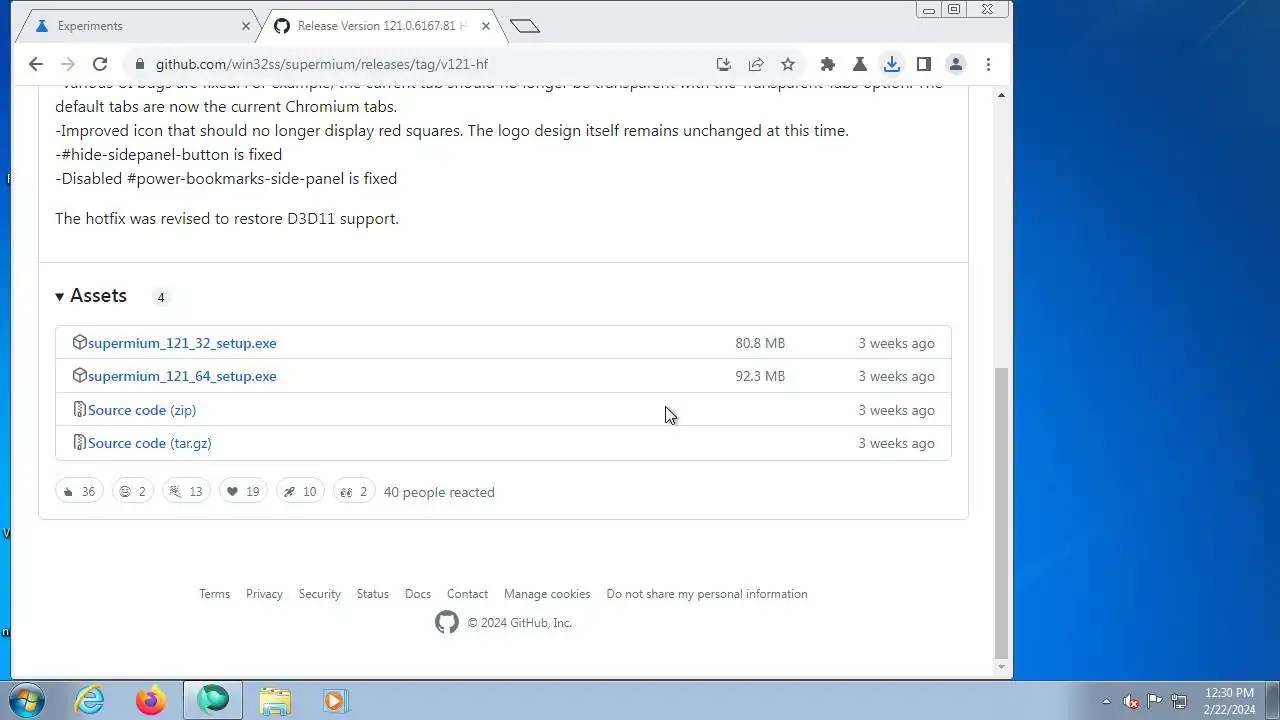
Task: Download Source code (zip)
Action: (142, 410)
